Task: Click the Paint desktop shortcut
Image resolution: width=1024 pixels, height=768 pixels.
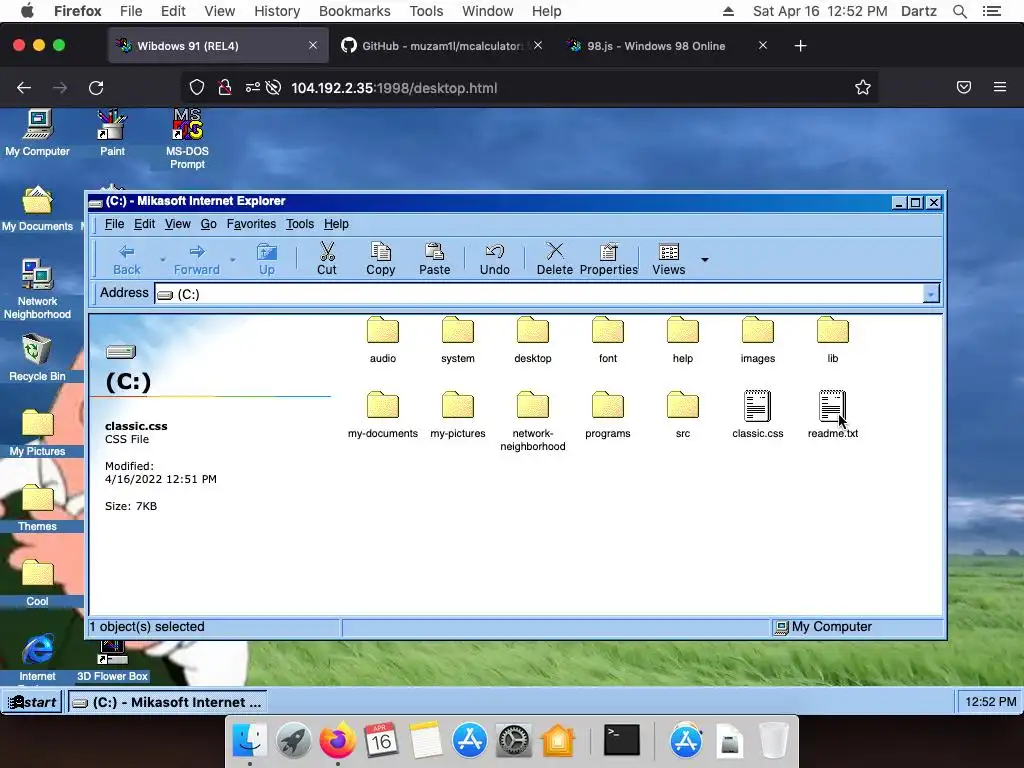Action: [x=112, y=133]
